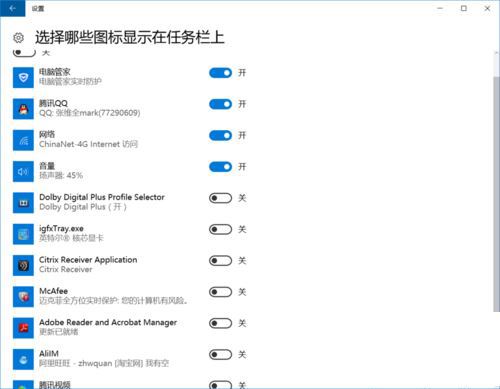The image size is (500, 389).
Task: Click the Adobe Reader and Acrobat Manager label
Action: tap(108, 322)
